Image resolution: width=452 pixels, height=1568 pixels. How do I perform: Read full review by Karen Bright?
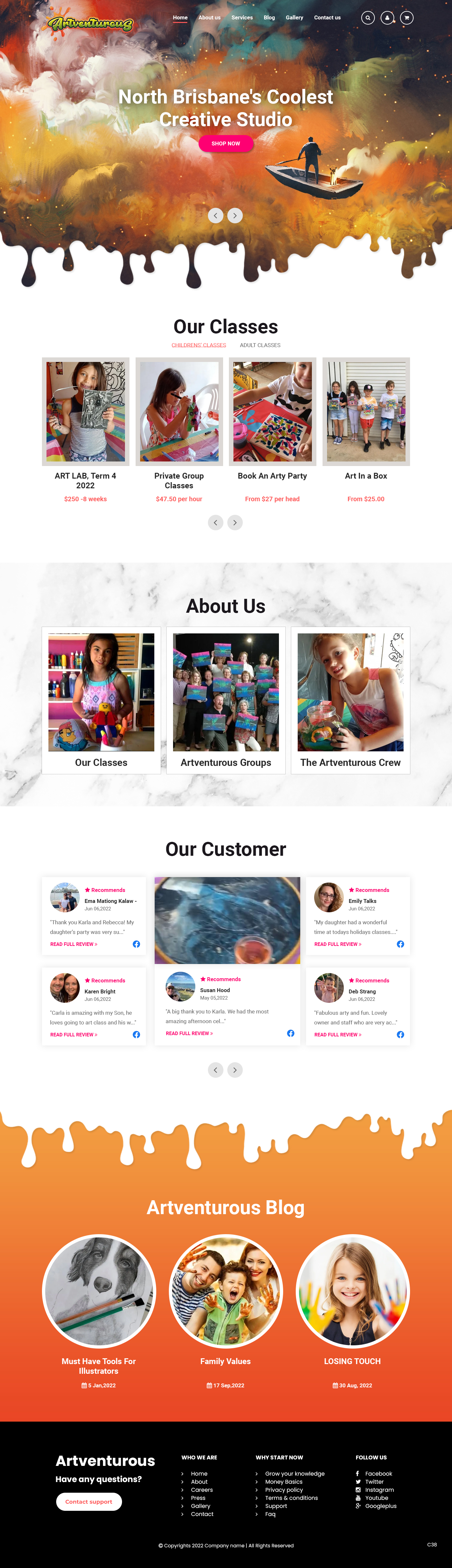74,1035
